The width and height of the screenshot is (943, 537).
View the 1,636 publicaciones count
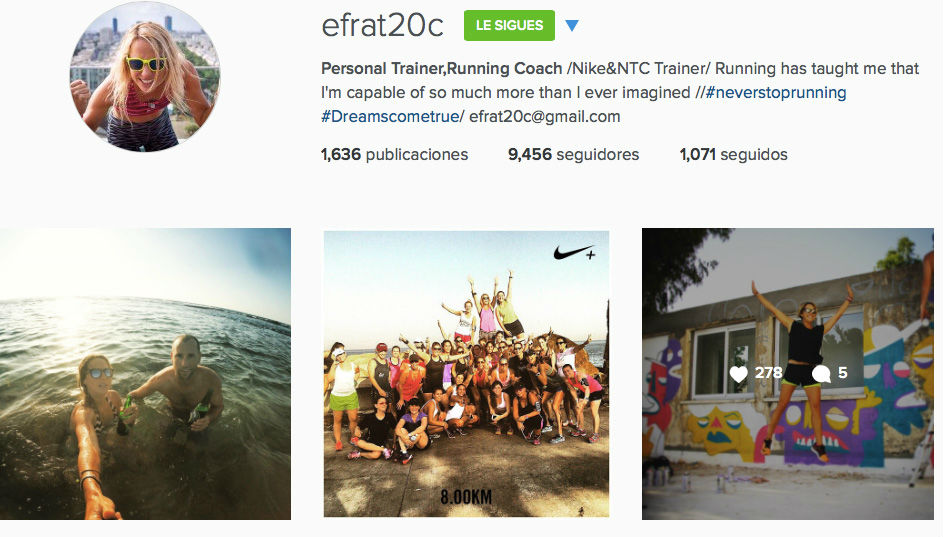pos(395,155)
